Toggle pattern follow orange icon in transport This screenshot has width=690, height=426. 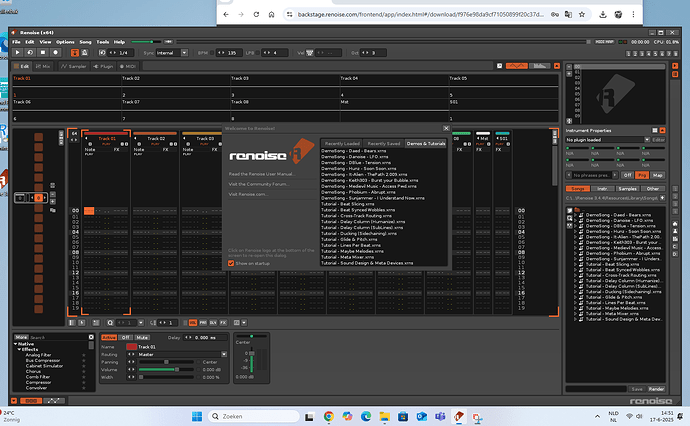tap(75, 53)
